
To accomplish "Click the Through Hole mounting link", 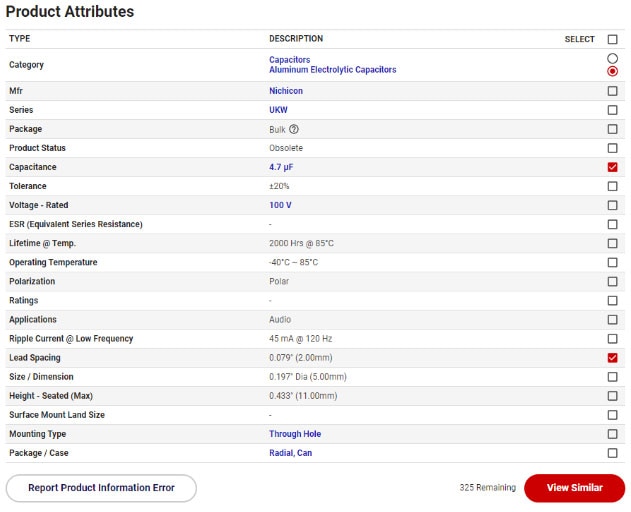I will click(295, 434).
